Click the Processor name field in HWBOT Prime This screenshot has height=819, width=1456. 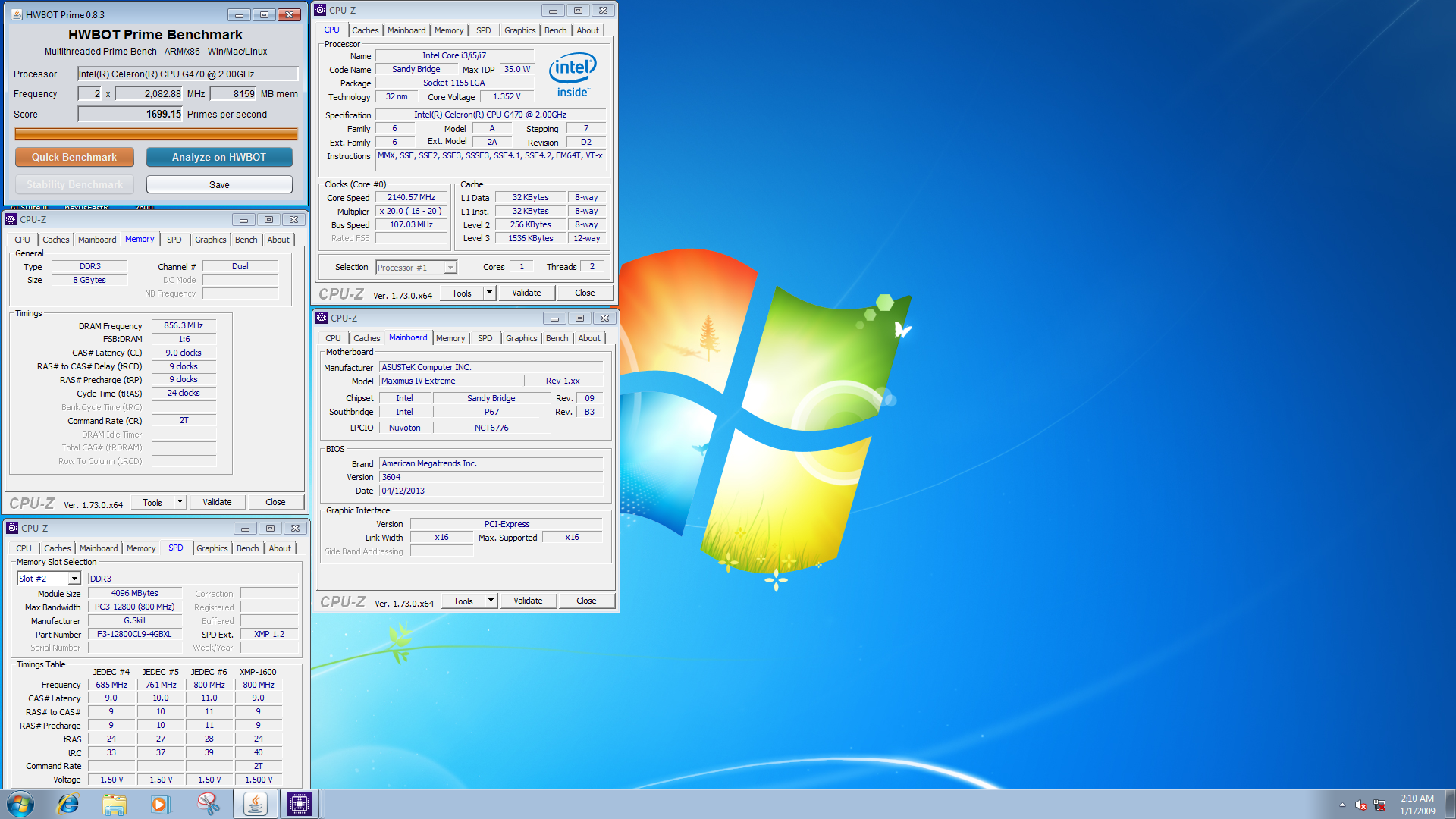point(188,74)
